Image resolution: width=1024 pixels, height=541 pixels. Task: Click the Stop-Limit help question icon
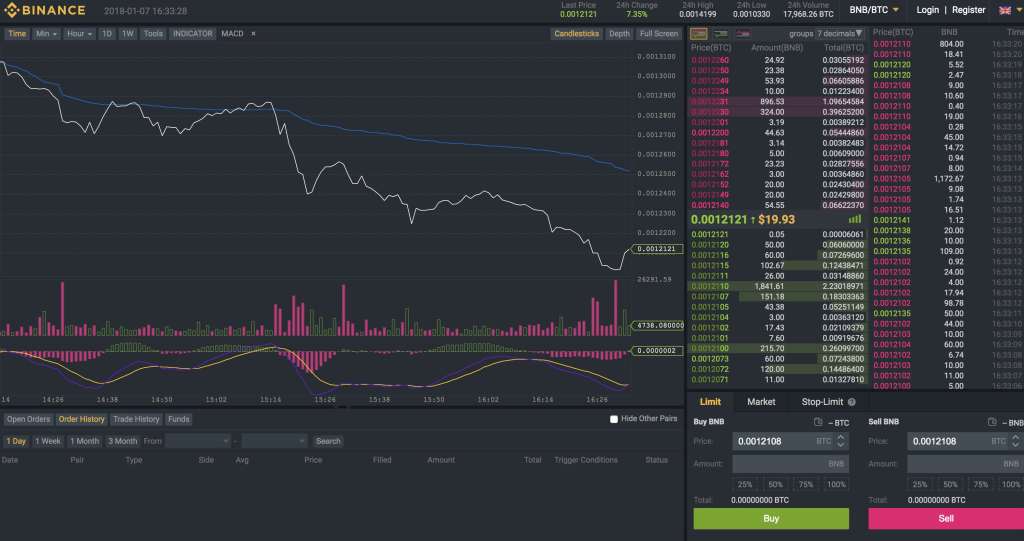(x=852, y=402)
